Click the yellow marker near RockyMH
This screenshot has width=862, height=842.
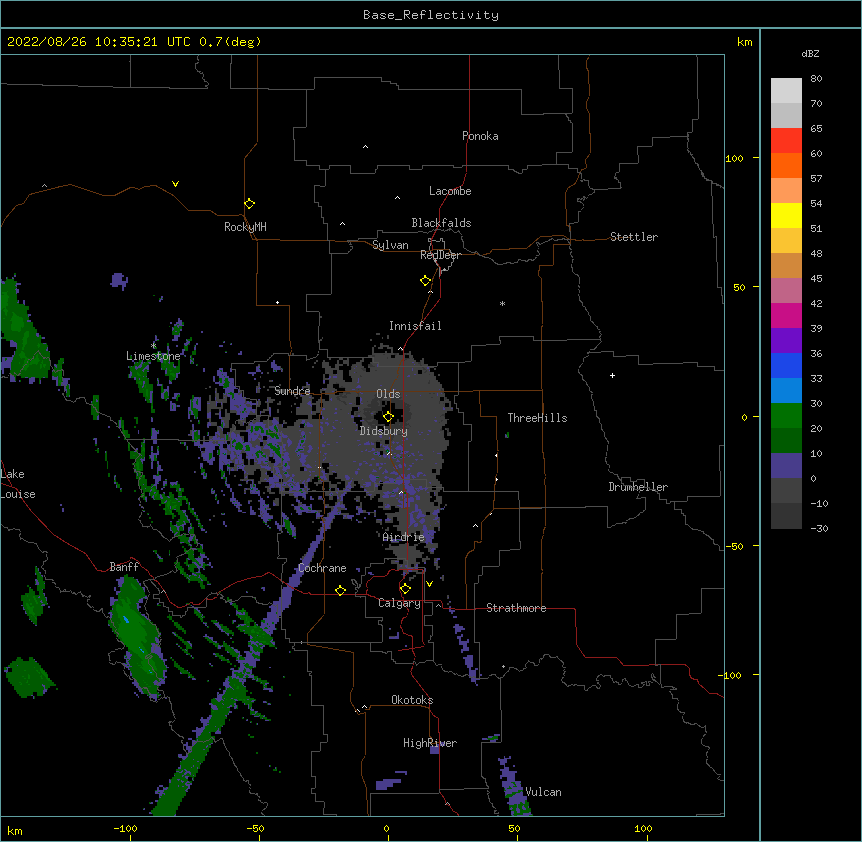pos(249,203)
